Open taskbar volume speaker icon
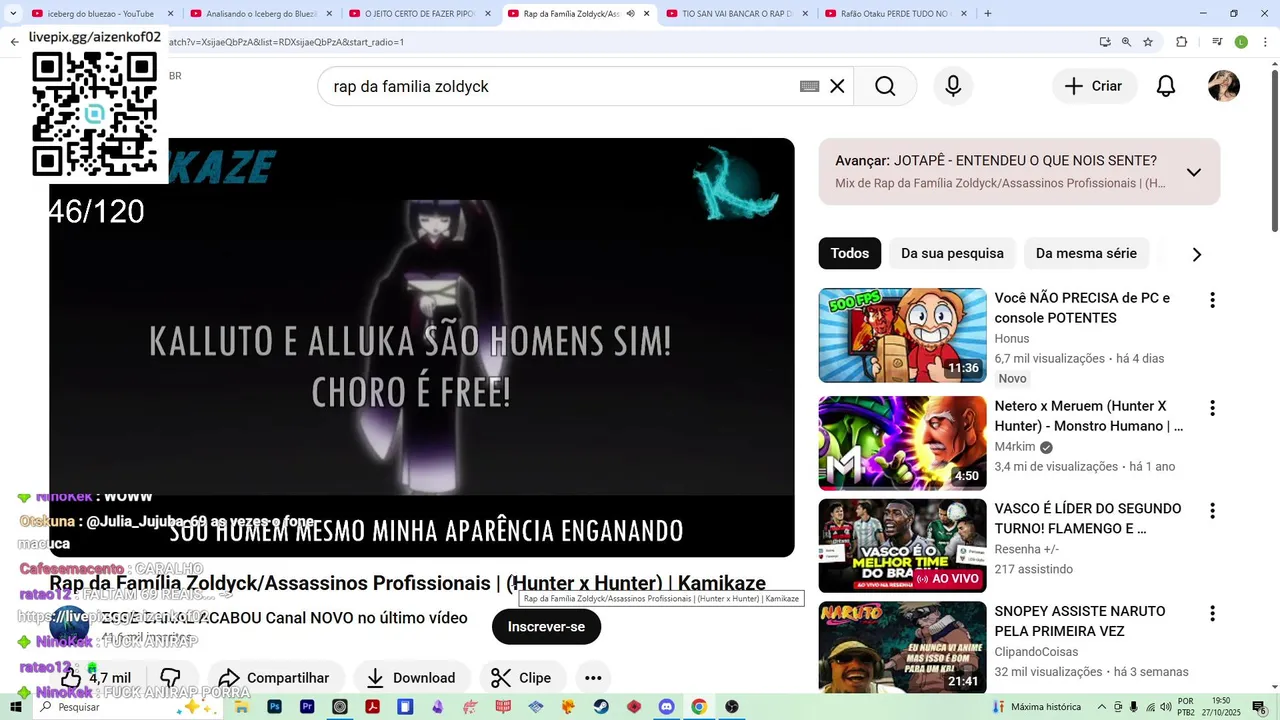The width and height of the screenshot is (1280, 720). [x=1166, y=707]
